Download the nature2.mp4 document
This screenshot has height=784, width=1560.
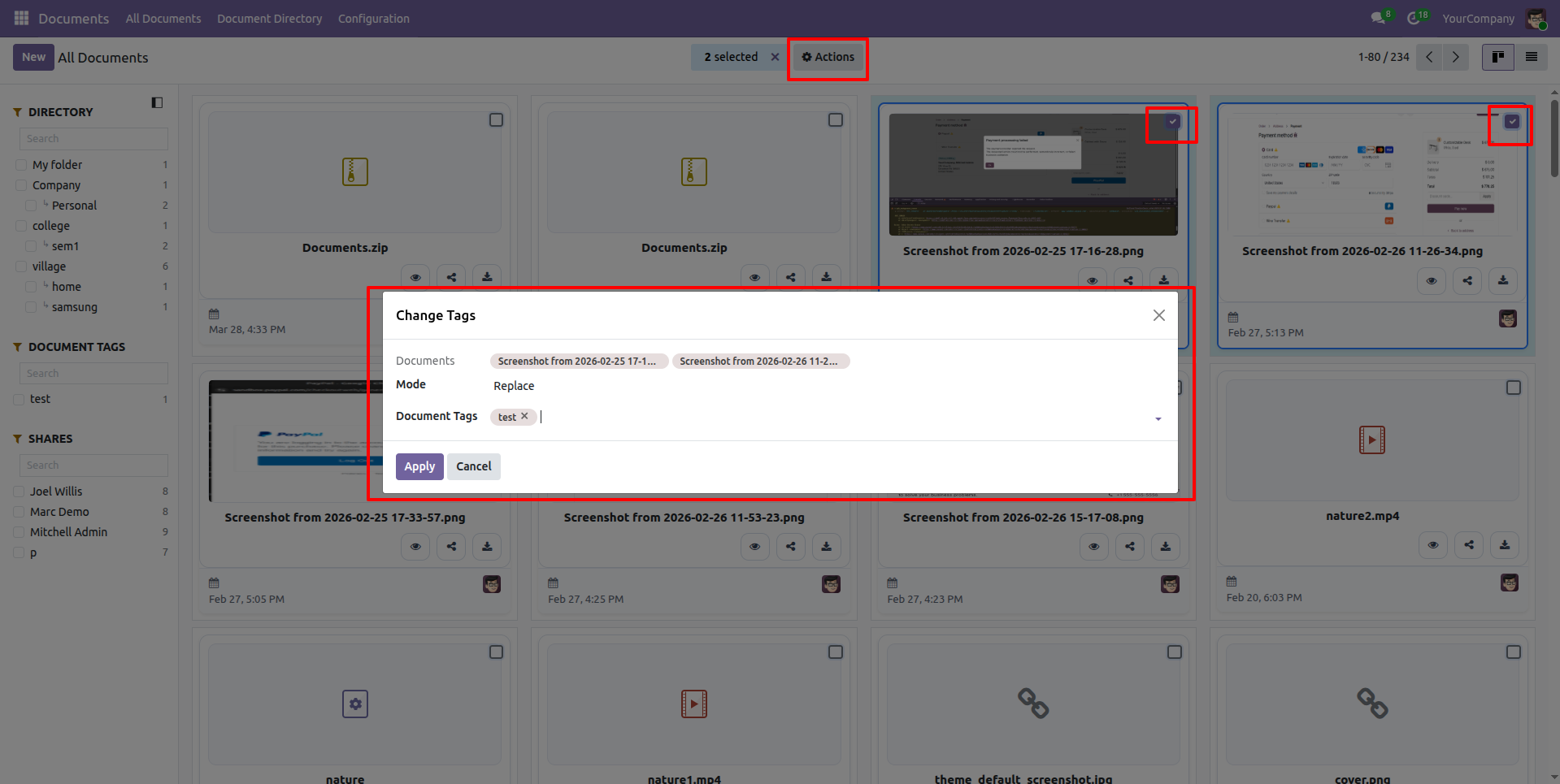[x=1505, y=544]
